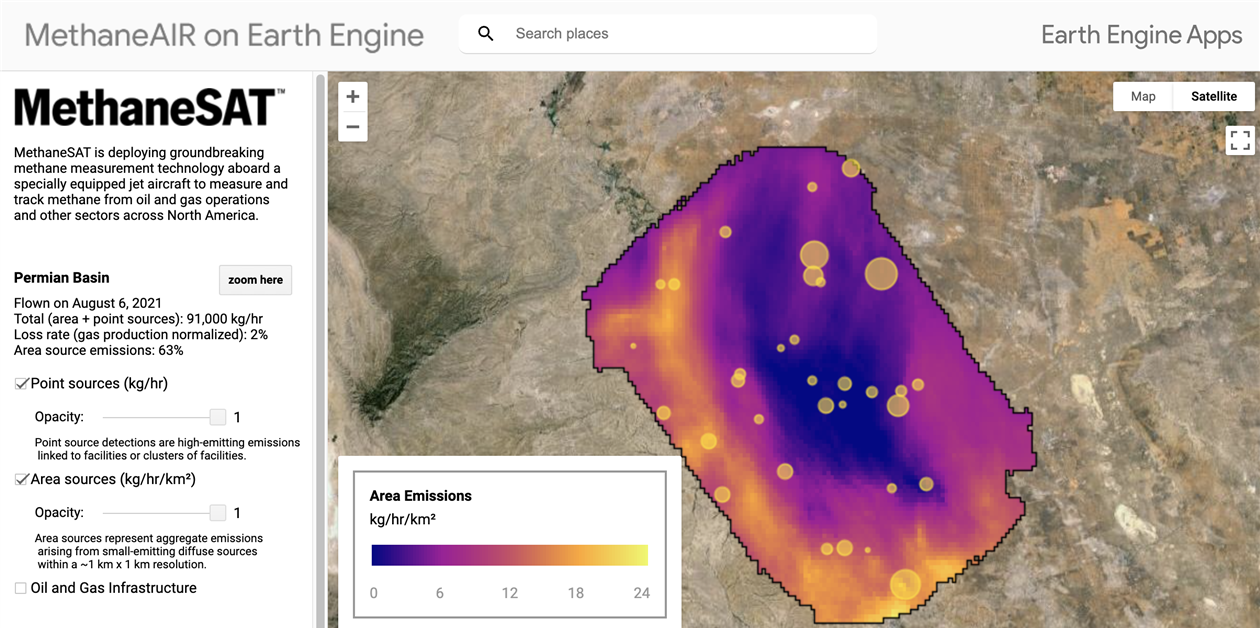
Task: Click the Area Emissions legend color bar
Action: coord(508,554)
